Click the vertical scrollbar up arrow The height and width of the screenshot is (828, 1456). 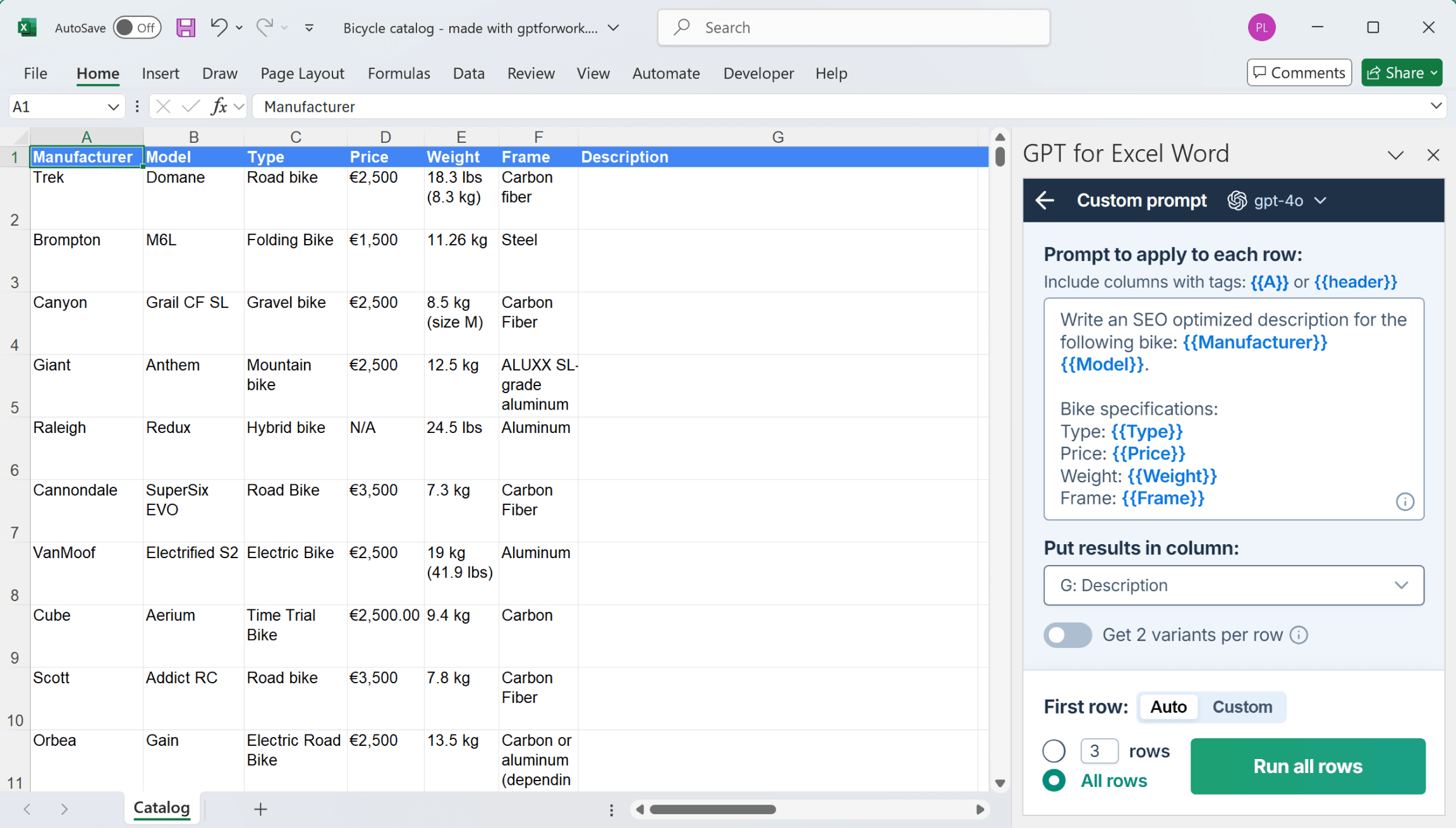click(x=1000, y=137)
